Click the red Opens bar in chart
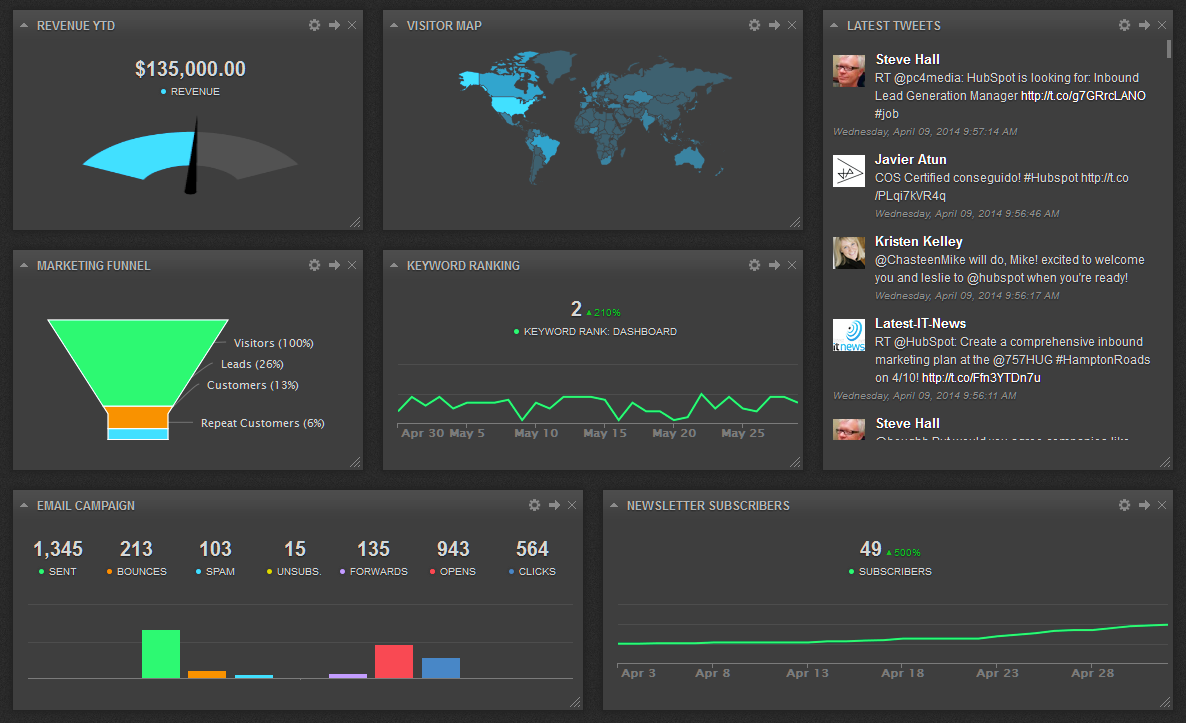The width and height of the screenshot is (1186, 723). tap(394, 661)
